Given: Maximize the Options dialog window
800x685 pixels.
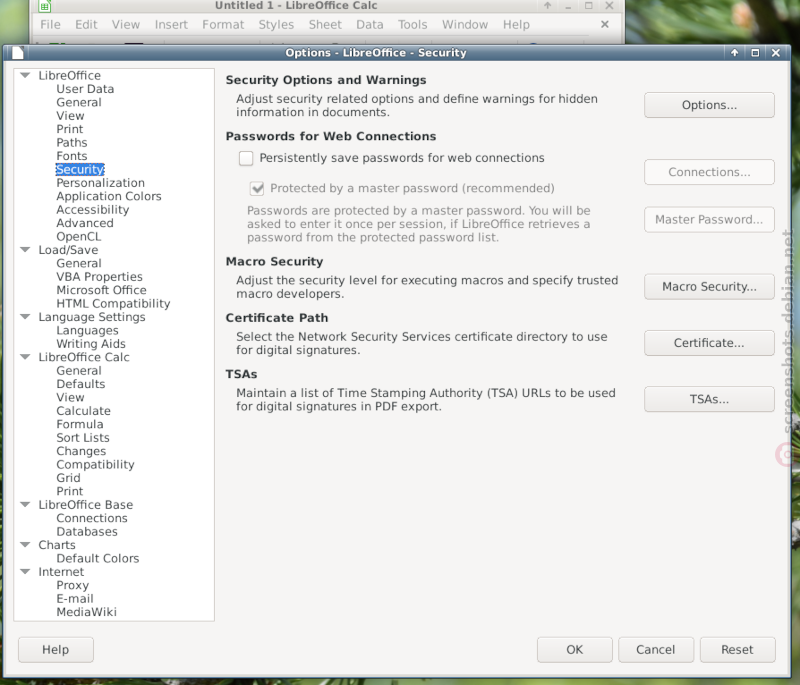Looking at the screenshot, I should point(755,53).
